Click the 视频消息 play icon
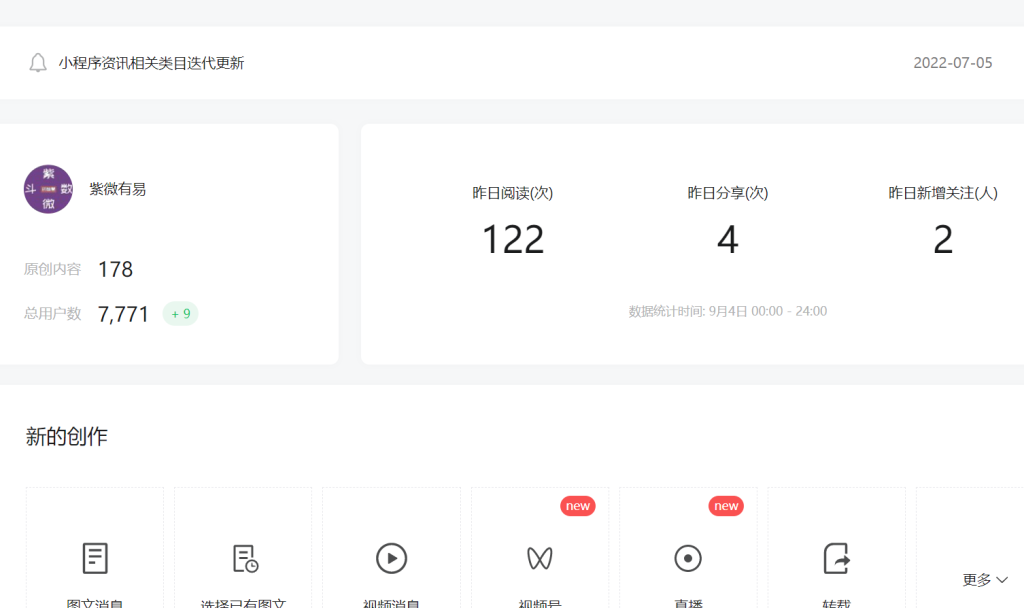This screenshot has width=1024, height=608. point(391,558)
